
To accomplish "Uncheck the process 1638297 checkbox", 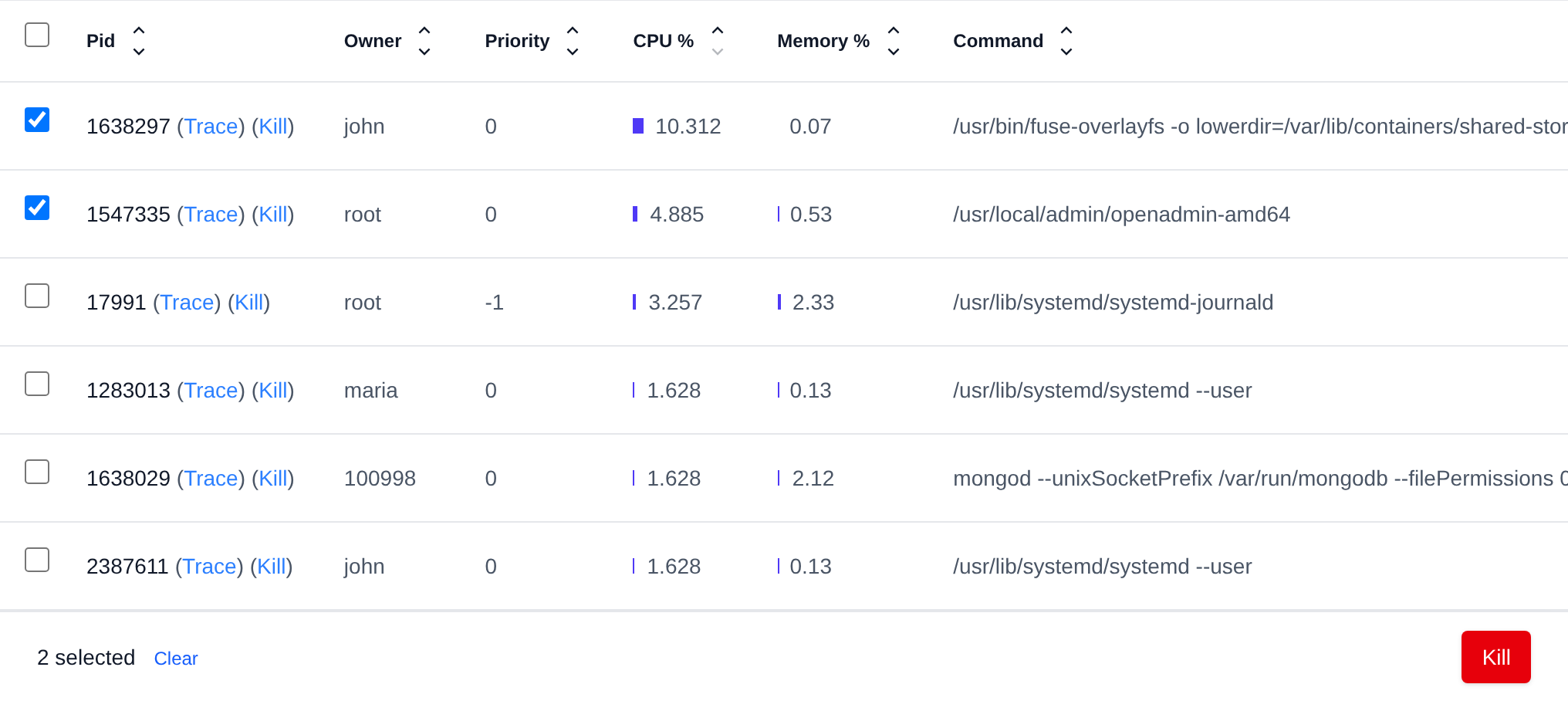I will pyautogui.click(x=37, y=120).
